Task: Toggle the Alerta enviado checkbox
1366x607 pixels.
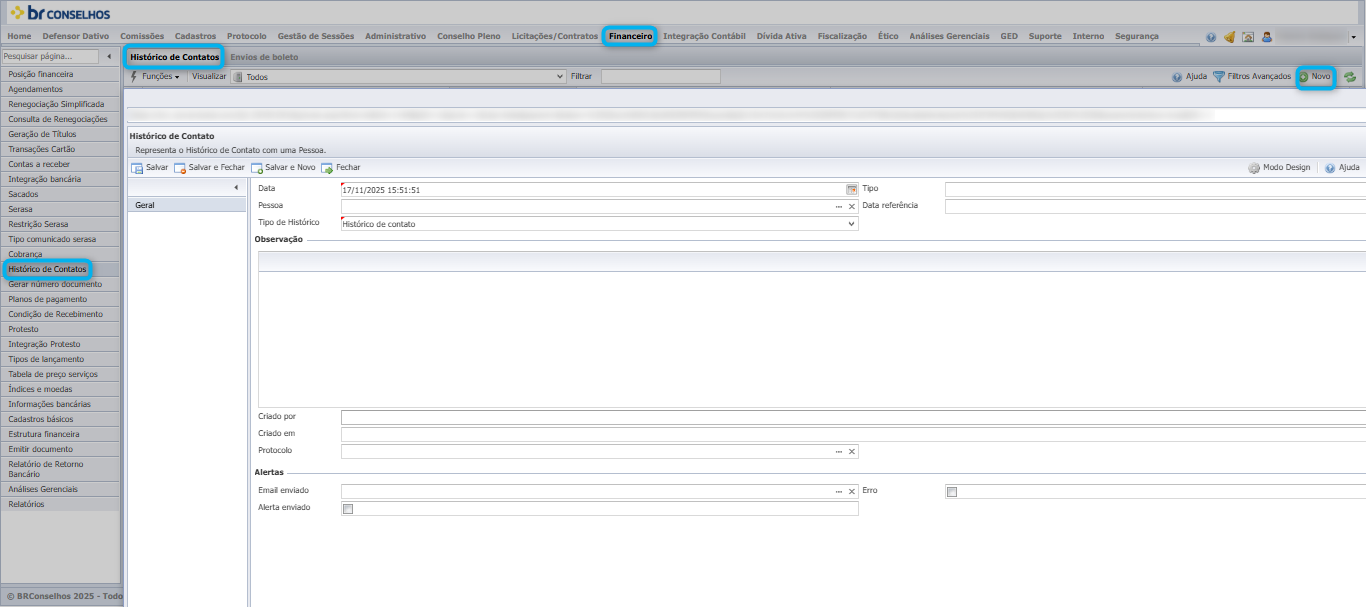Action: click(348, 509)
